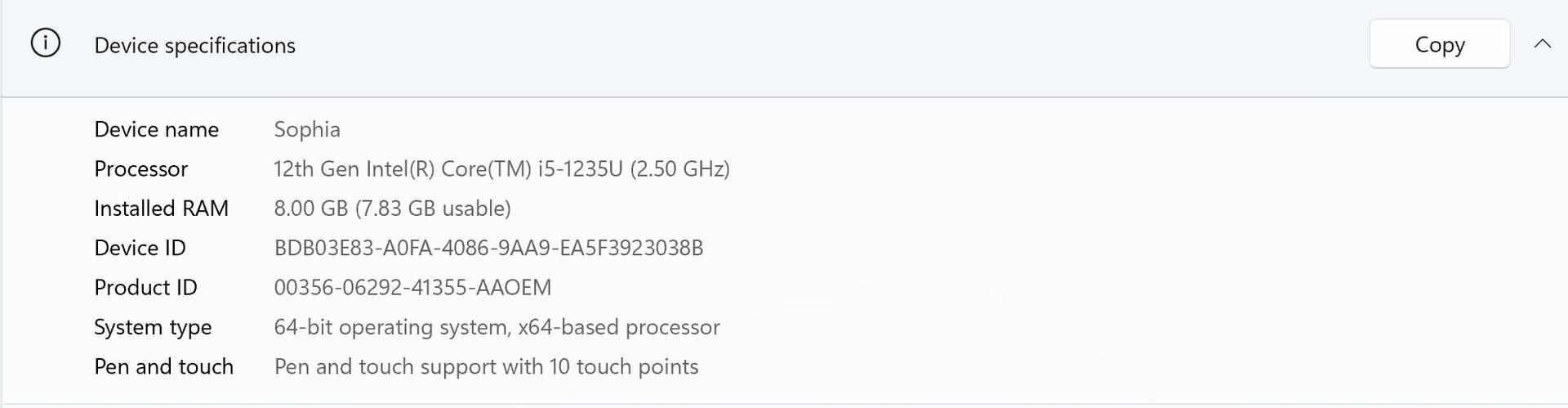
Task: Click the Device name label
Action: pos(156,129)
